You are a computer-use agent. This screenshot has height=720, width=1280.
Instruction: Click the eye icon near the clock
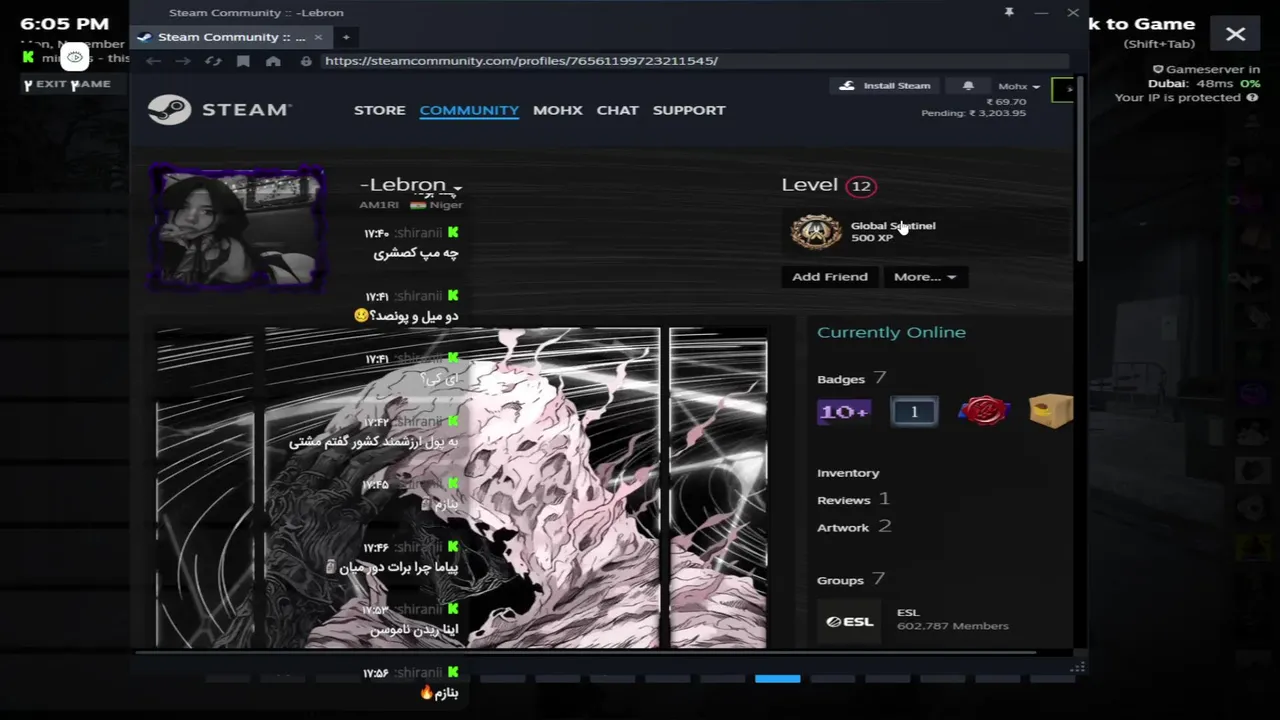[75, 57]
